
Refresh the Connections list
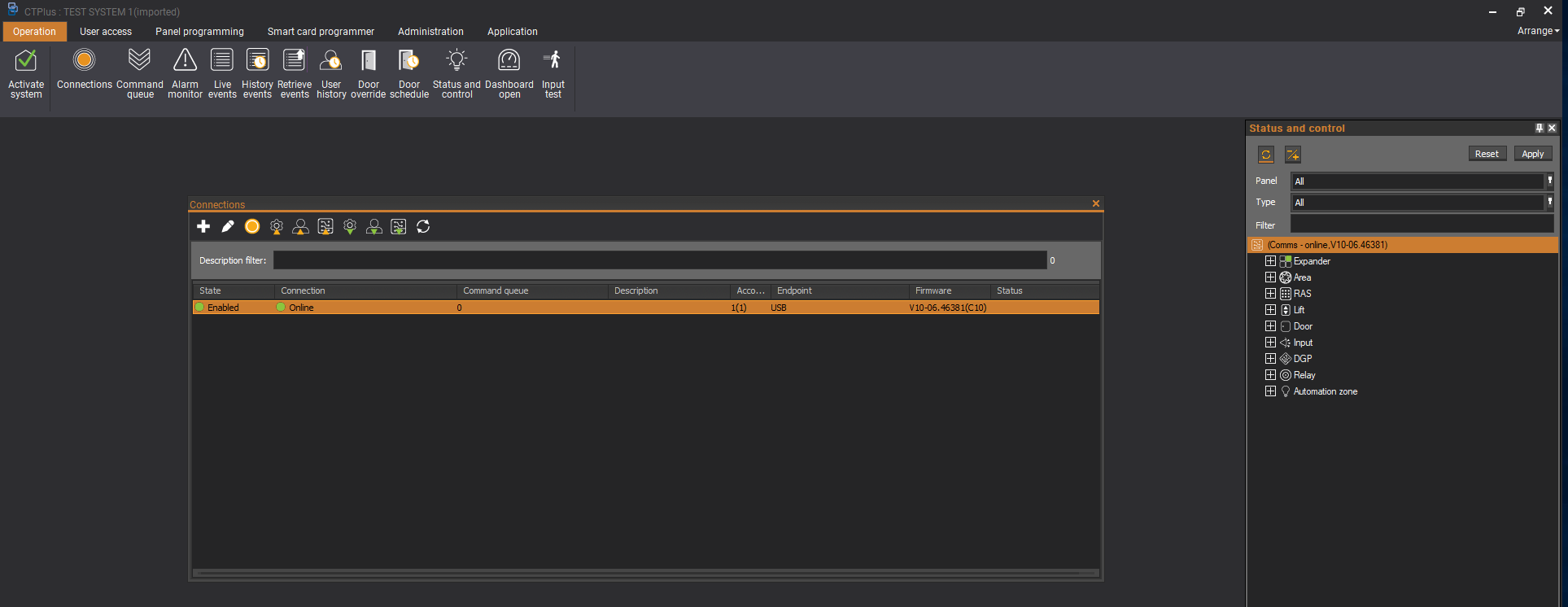[423, 226]
